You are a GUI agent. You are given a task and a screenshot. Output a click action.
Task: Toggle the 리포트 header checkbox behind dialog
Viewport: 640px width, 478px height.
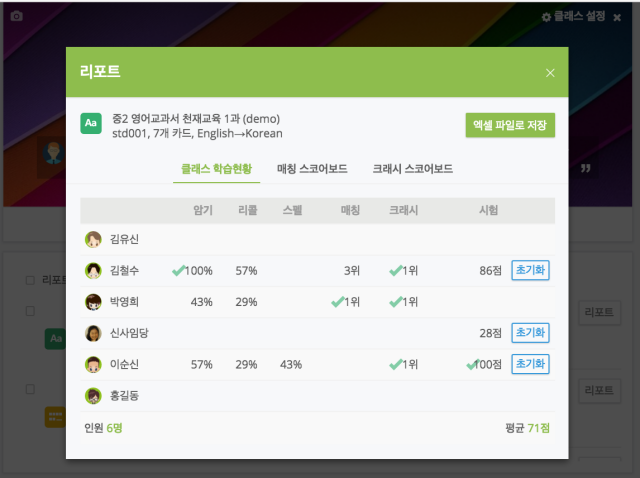(x=29, y=280)
